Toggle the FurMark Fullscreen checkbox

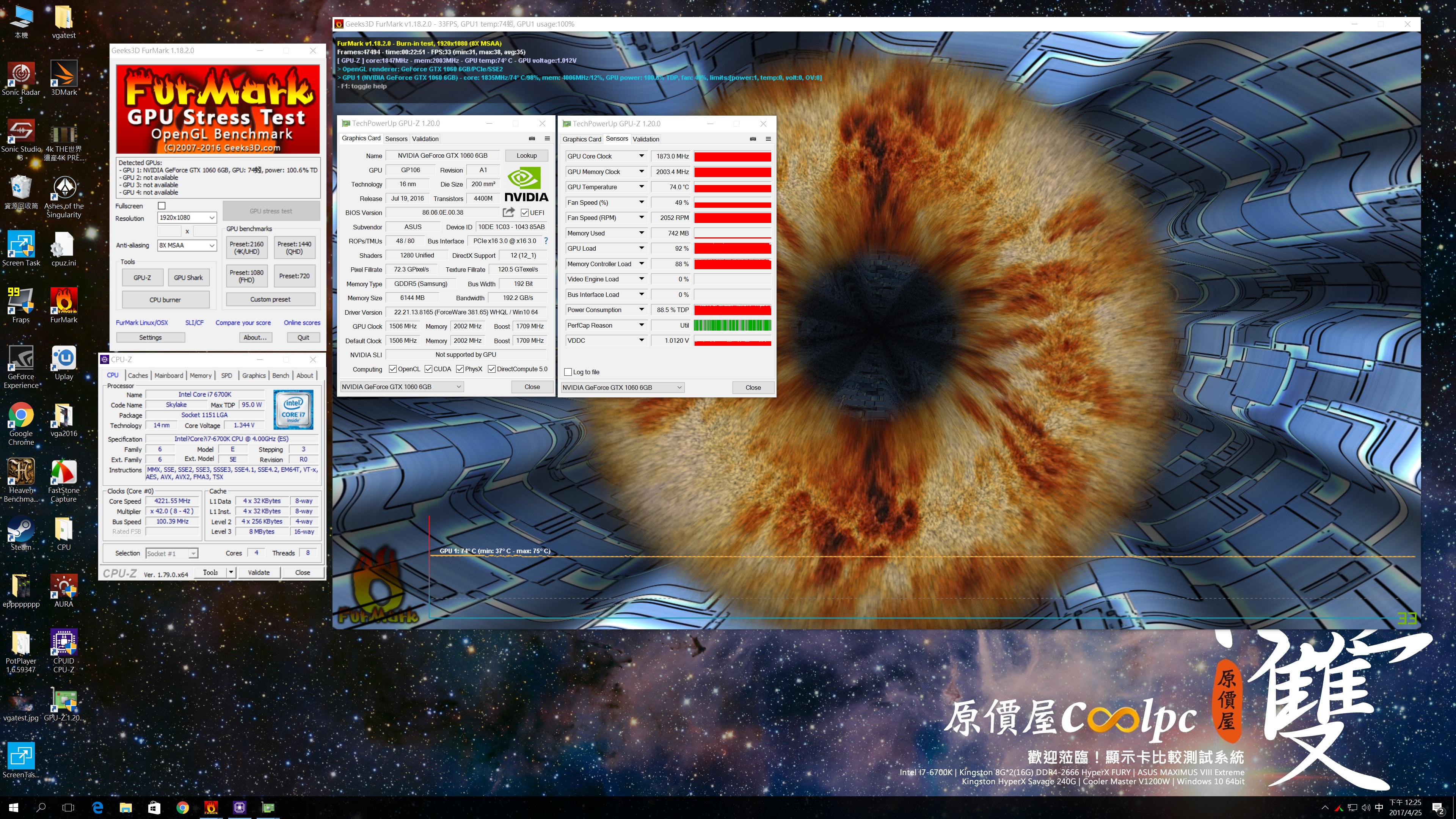pyautogui.click(x=162, y=206)
